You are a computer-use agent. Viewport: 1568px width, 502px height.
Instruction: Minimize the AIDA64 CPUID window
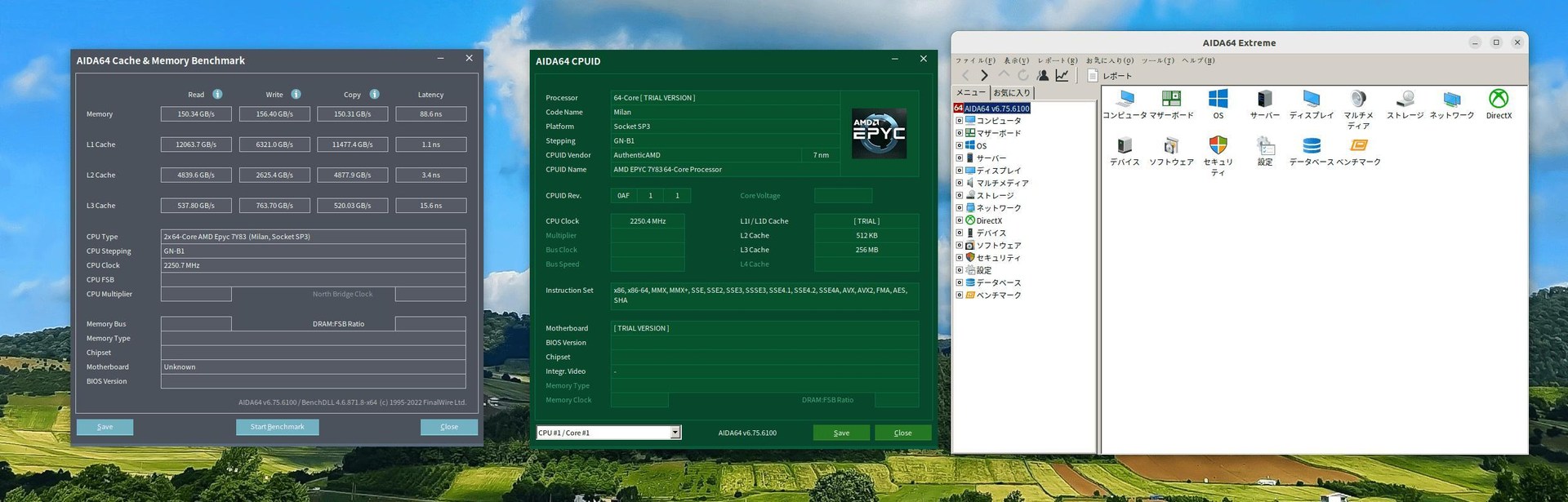pos(895,59)
